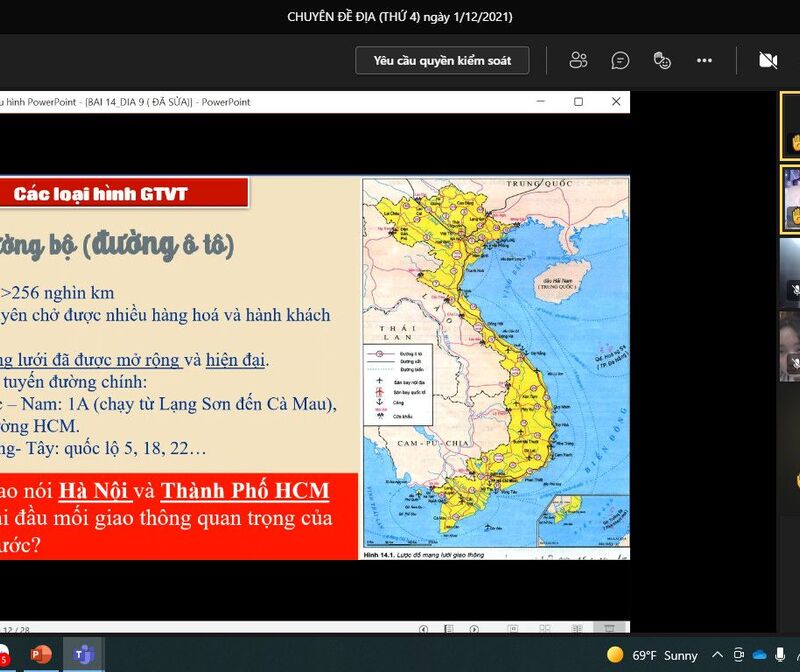Switch to Normal view in PowerPoint

pyautogui.click(x=512, y=629)
